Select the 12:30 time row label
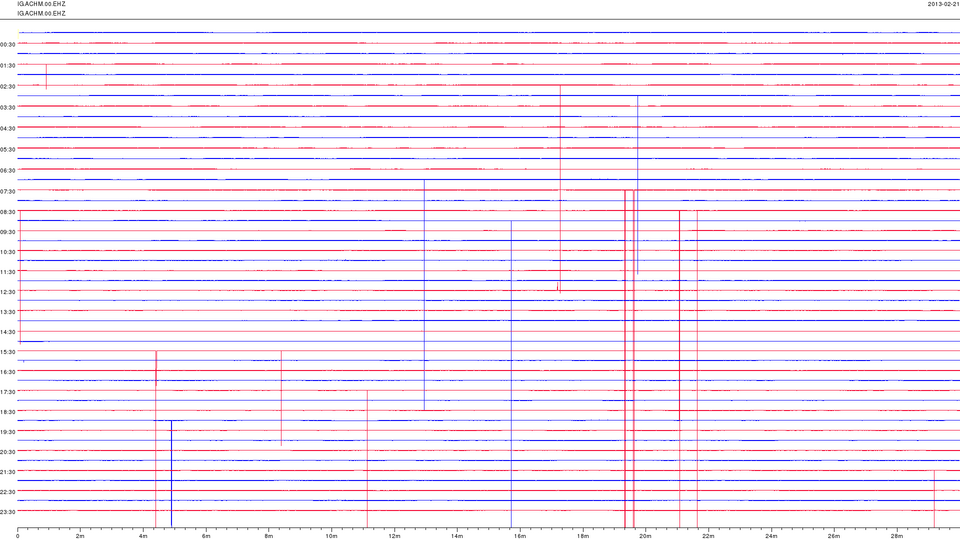960x540 pixels. pos(8,293)
